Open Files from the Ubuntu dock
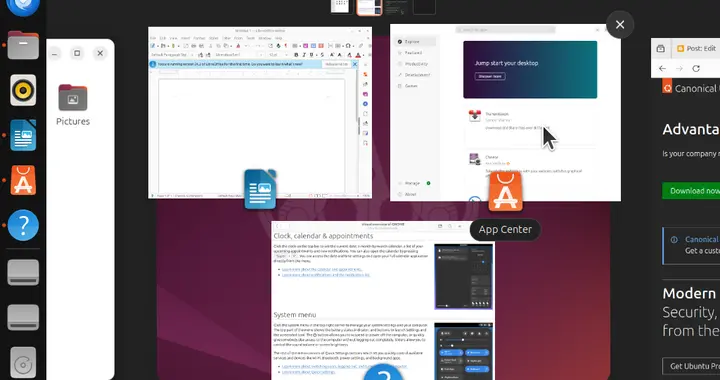Image resolution: width=720 pixels, height=380 pixels. tap(23, 45)
